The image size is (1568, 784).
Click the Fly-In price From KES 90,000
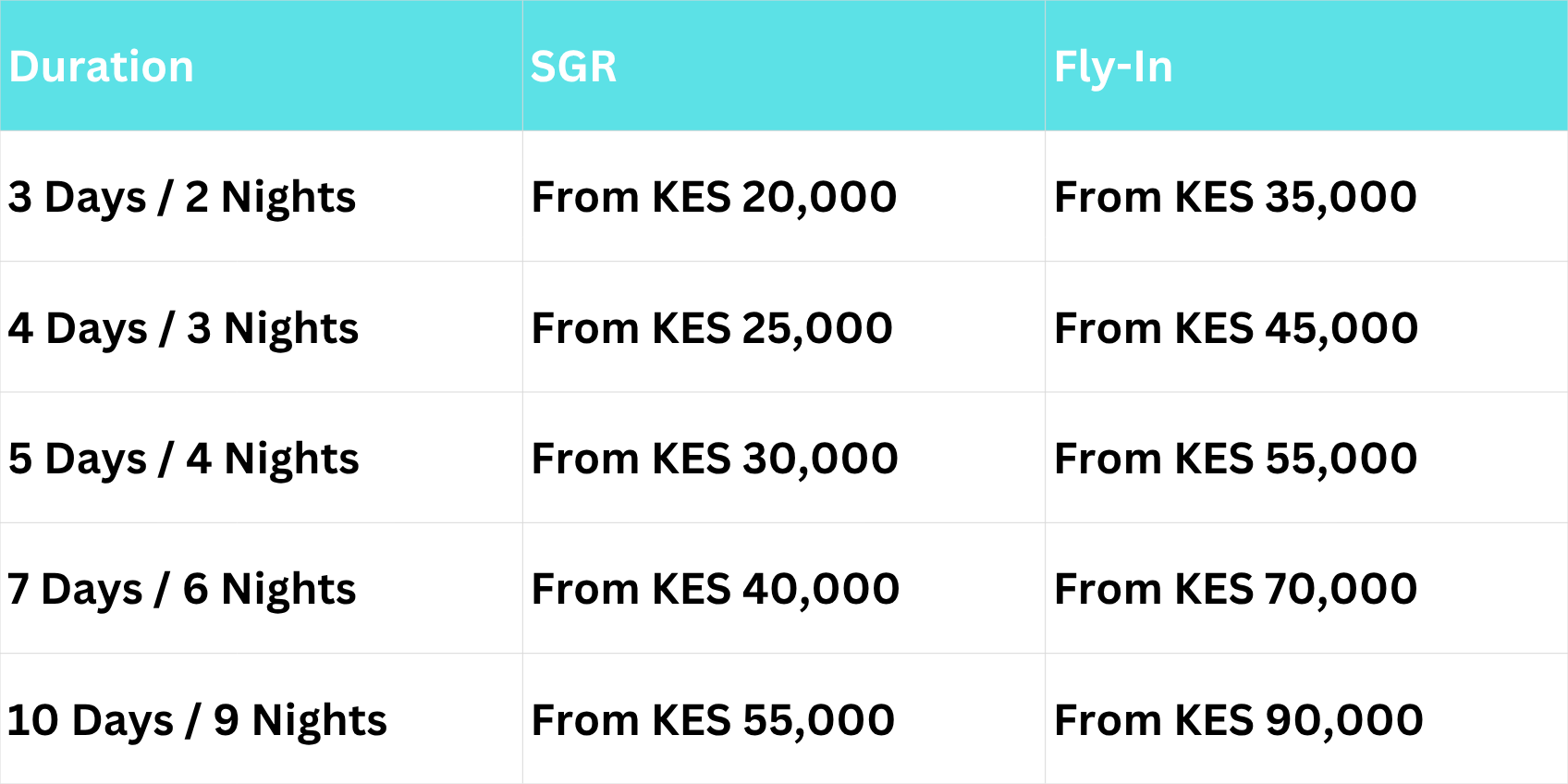click(x=1238, y=720)
